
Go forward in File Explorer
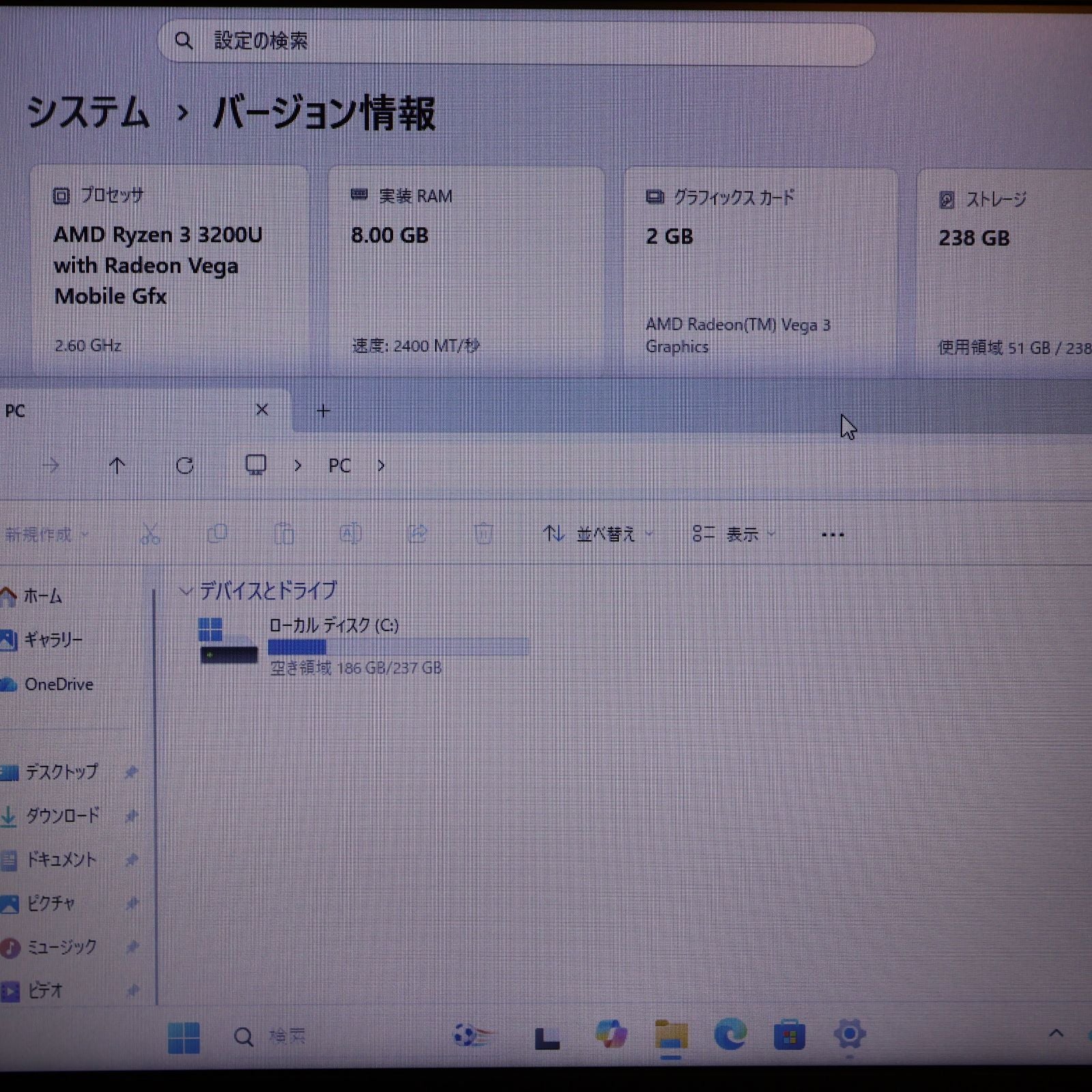pos(51,465)
